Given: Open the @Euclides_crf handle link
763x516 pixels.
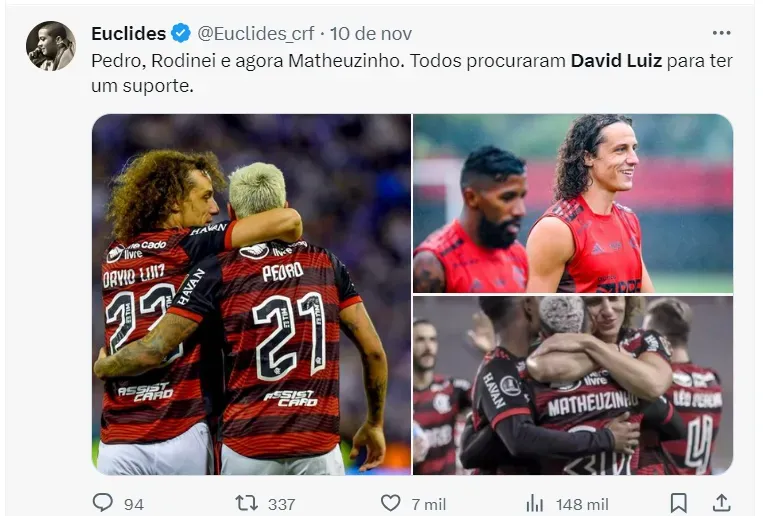Looking at the screenshot, I should pos(255,34).
